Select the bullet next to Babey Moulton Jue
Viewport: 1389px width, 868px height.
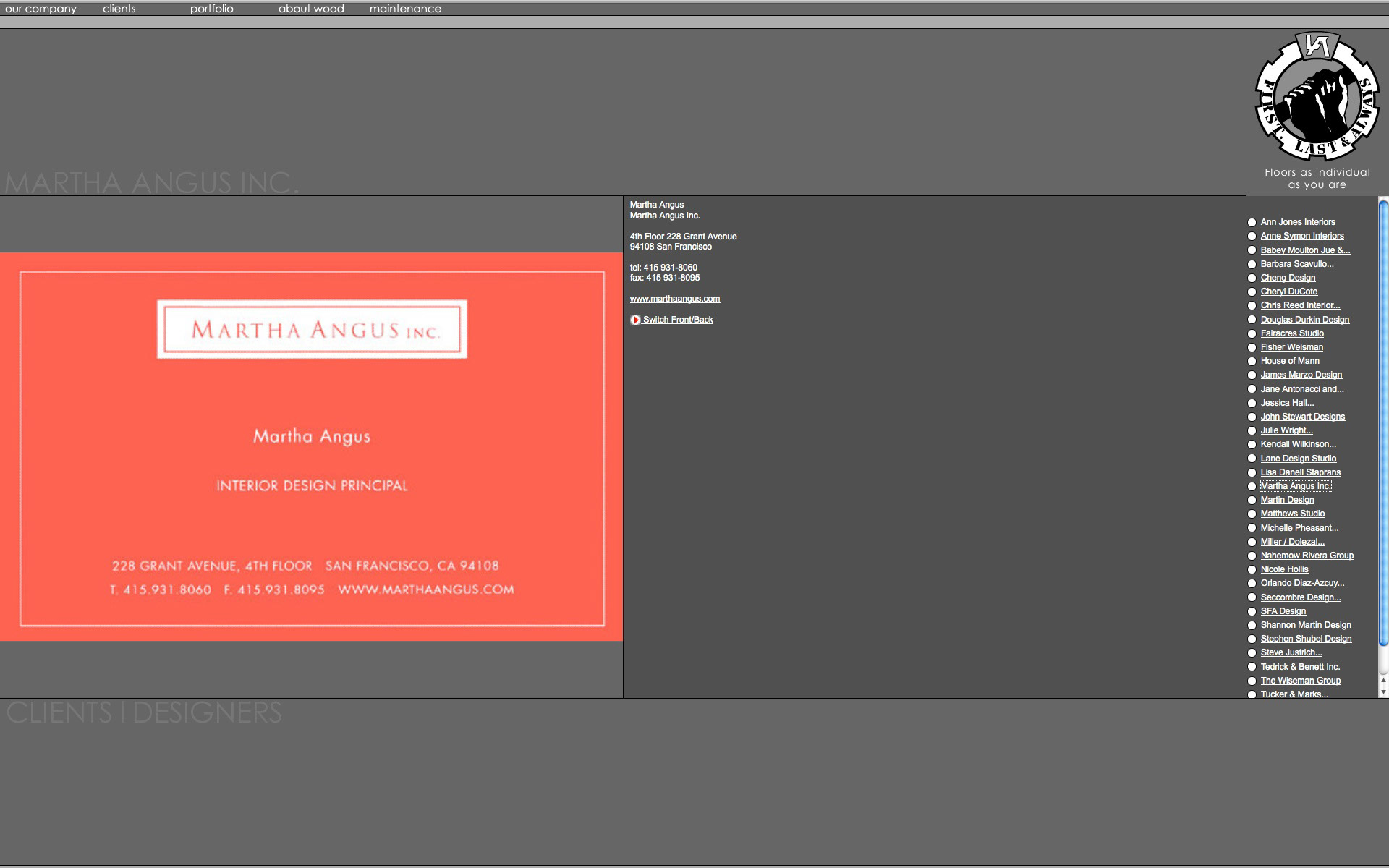click(1252, 250)
